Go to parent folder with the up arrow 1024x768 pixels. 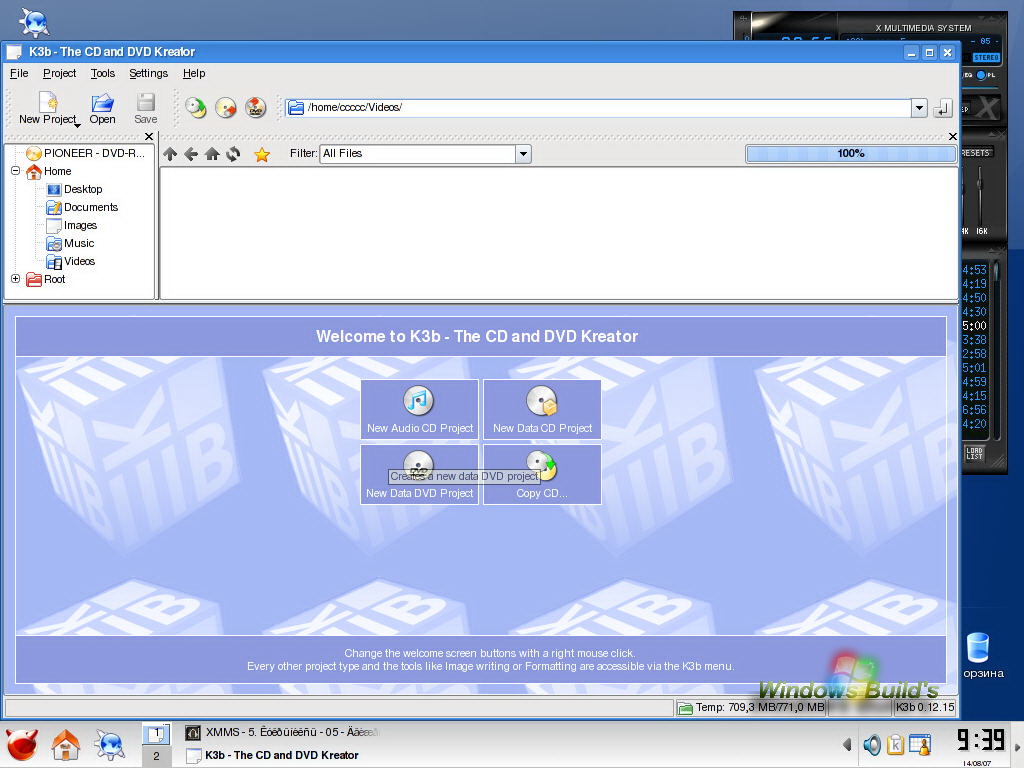170,154
